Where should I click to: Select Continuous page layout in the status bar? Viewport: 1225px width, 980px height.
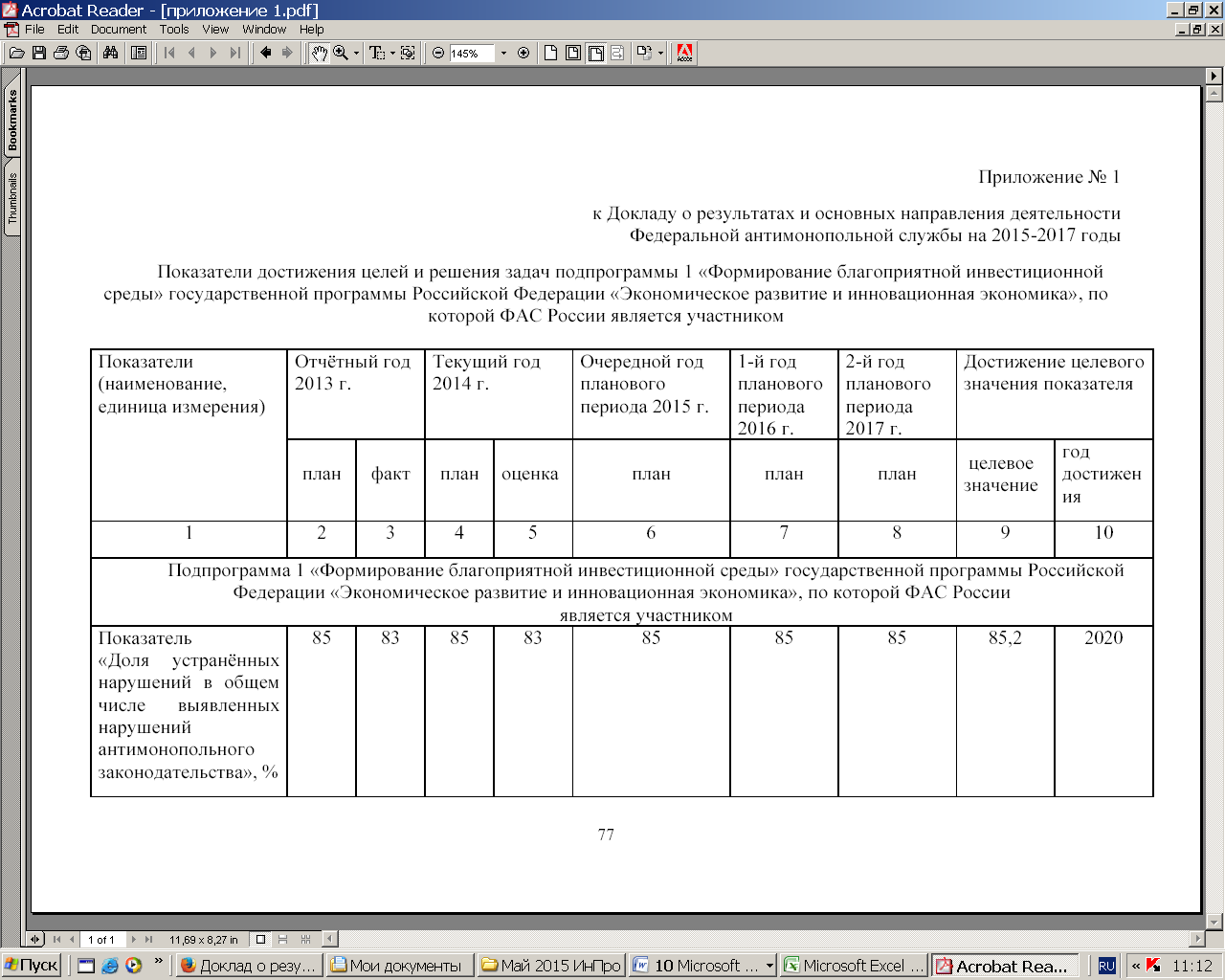pos(283,940)
